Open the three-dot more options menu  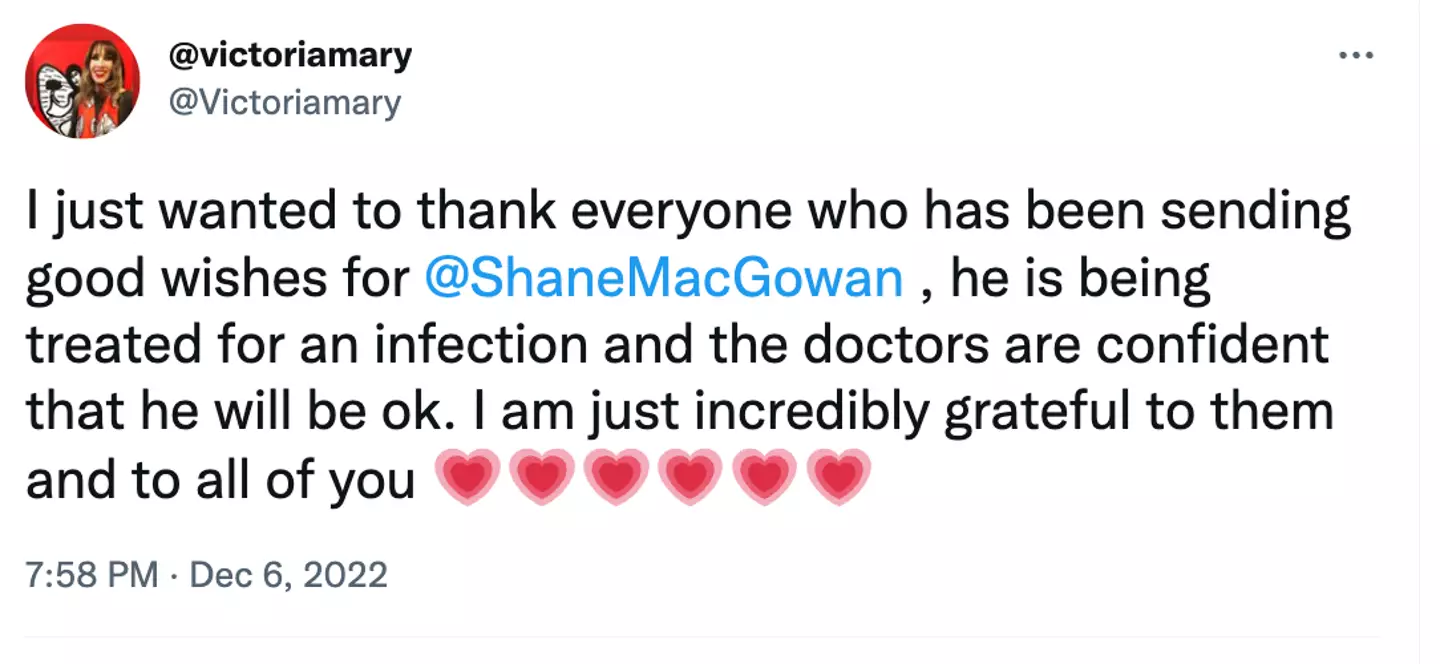1357,55
